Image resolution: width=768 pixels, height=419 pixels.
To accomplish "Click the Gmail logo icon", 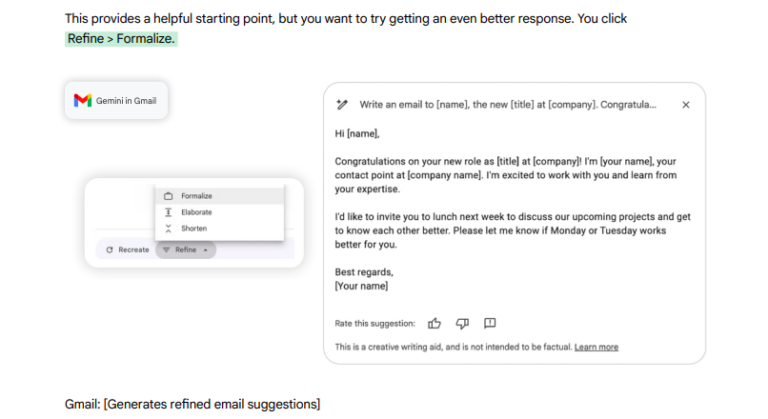I will click(x=83, y=101).
